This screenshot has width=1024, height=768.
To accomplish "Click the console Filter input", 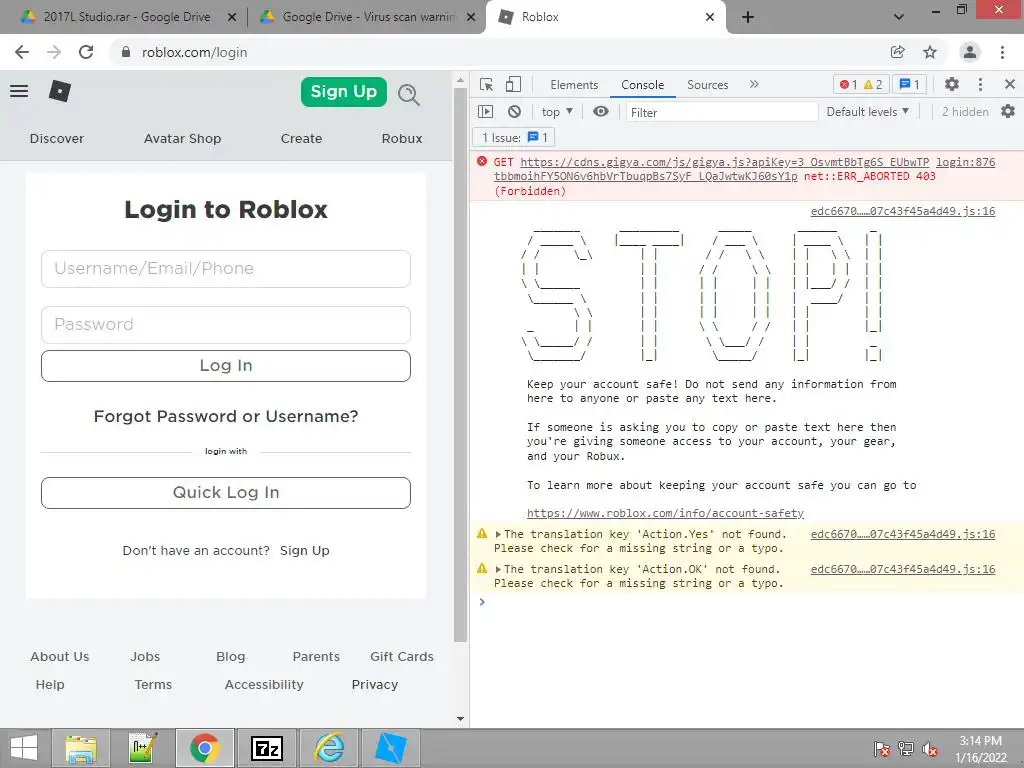I will click(x=722, y=112).
